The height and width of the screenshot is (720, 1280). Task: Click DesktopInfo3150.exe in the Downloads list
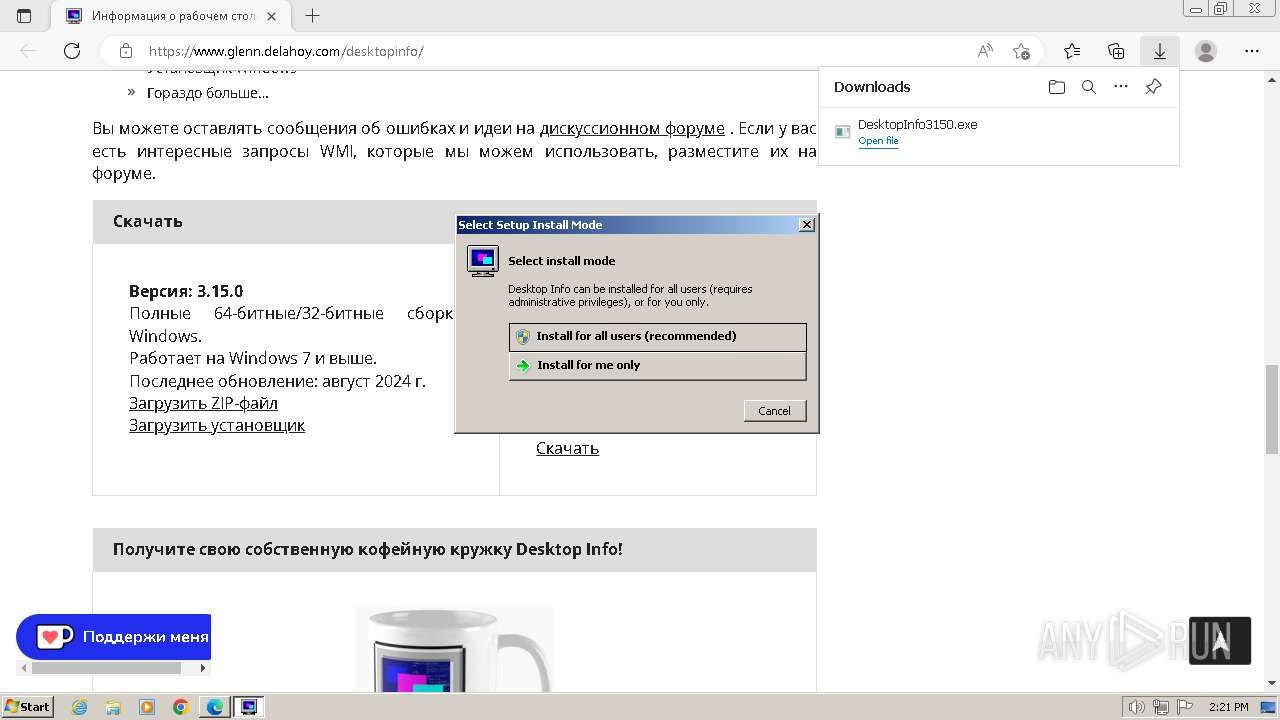pos(917,125)
